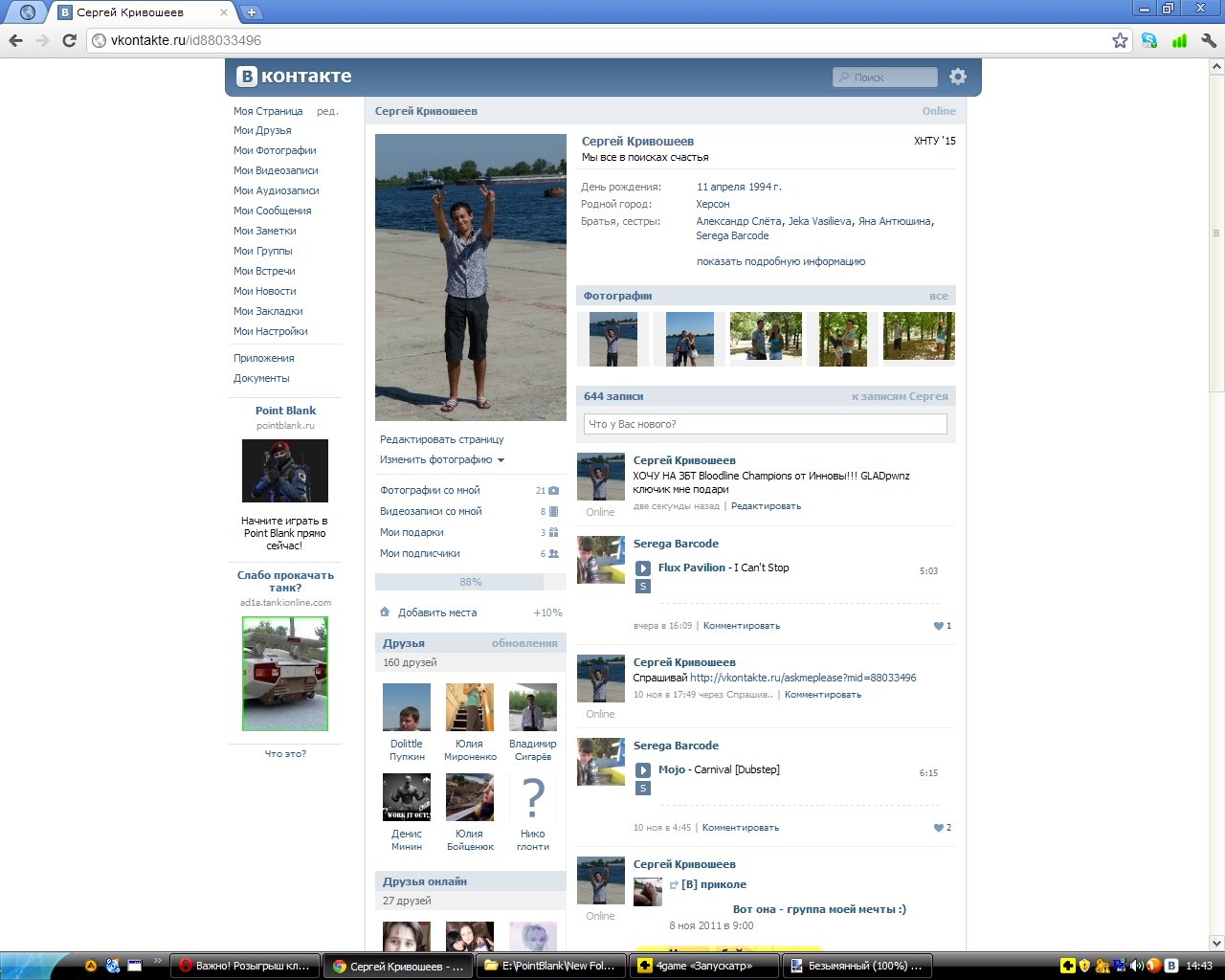Open Мои Фотографии in left menu

[x=275, y=151]
